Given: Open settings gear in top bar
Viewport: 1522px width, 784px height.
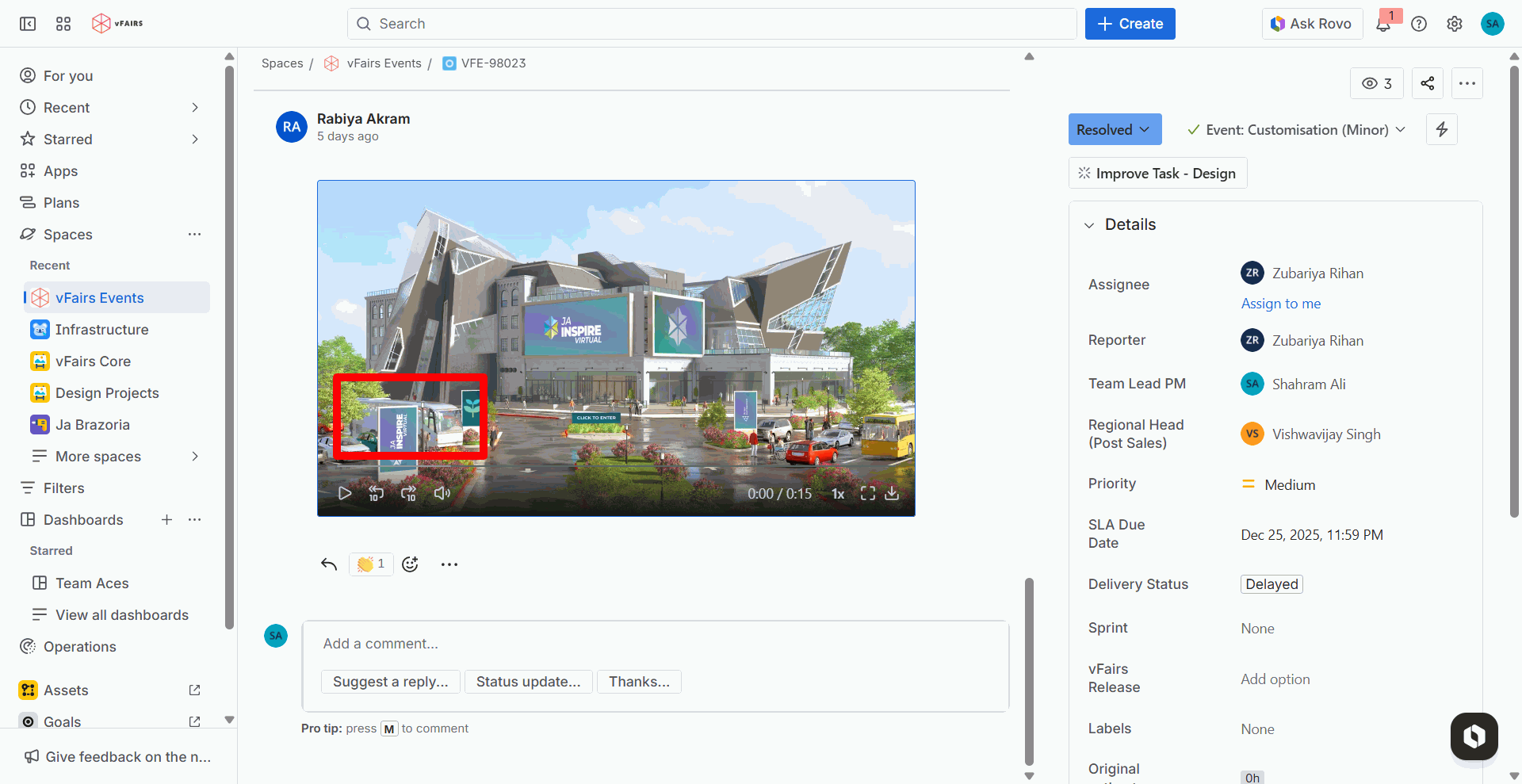Looking at the screenshot, I should tap(1454, 24).
